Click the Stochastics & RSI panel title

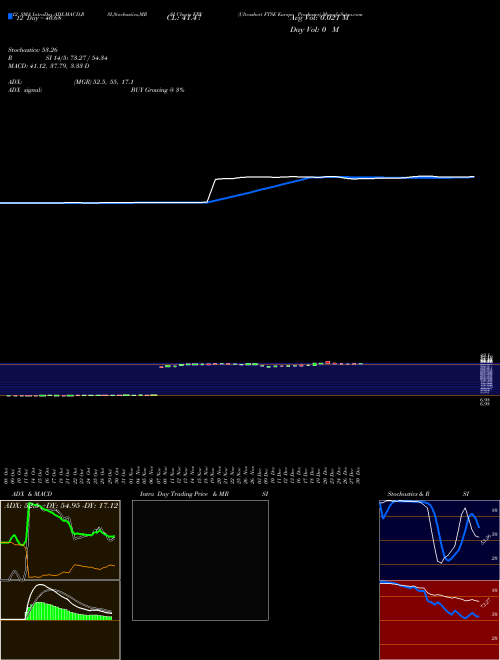428,494
